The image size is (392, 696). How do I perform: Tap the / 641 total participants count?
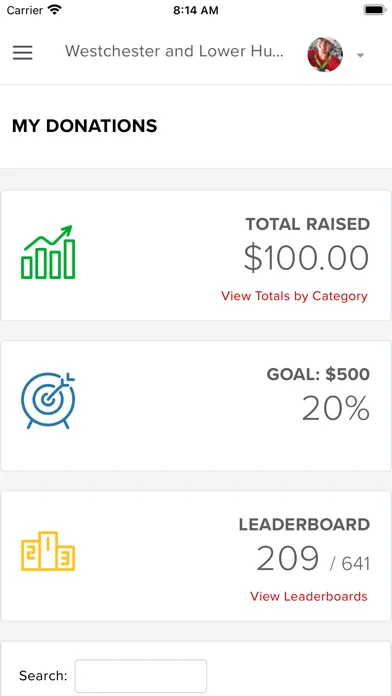pos(350,564)
